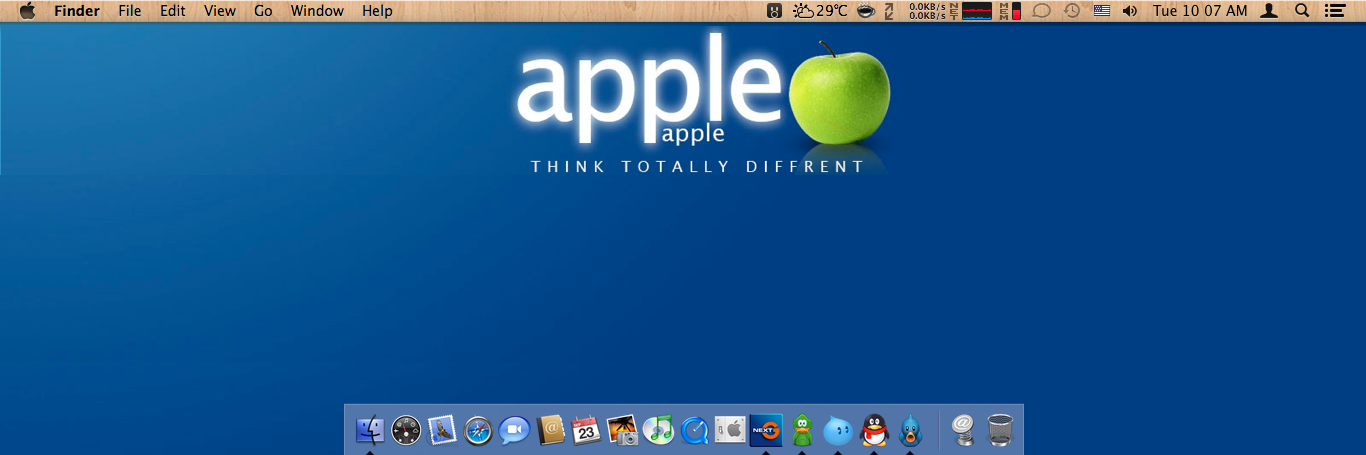Launch iPhoto from the Dock
Screen dimensions: 1366x455
click(622, 430)
